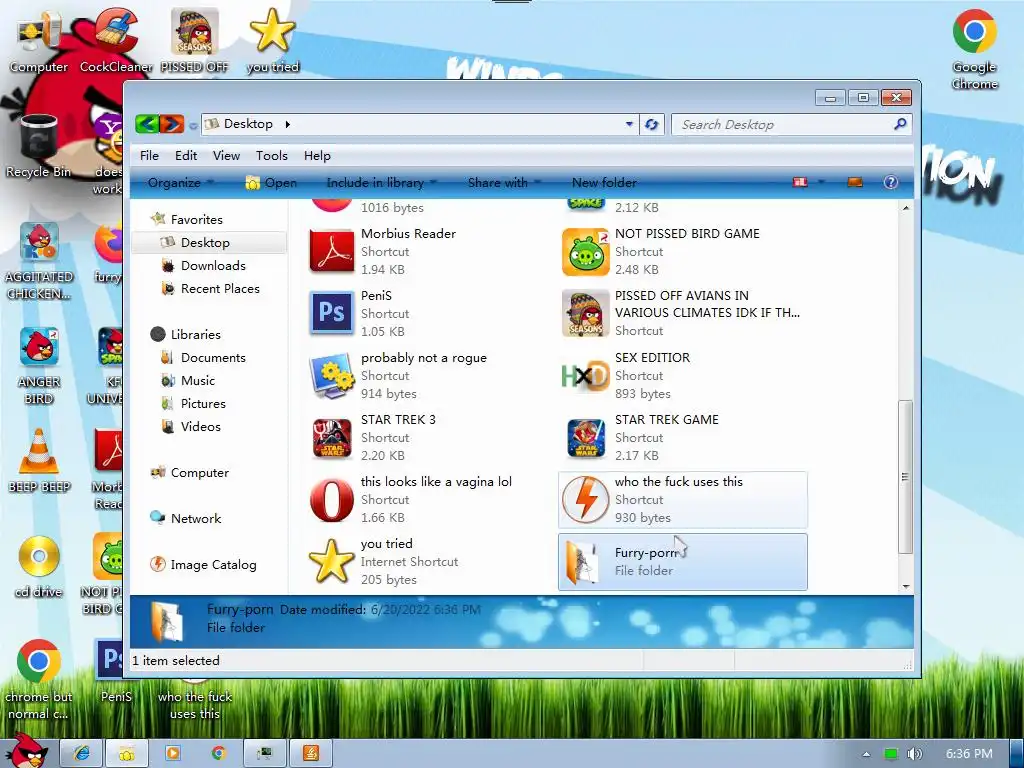Open the Include in library dropdown
Screen dimensions: 1024x768
(381, 183)
